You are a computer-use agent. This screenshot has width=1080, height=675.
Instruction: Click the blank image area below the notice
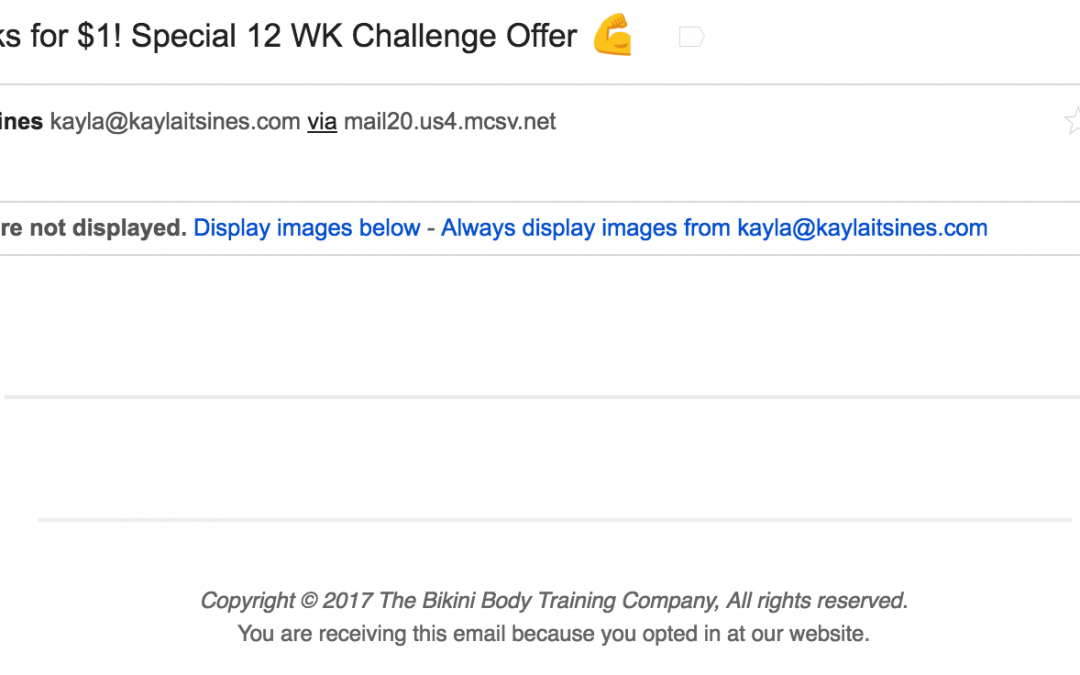(x=540, y=324)
